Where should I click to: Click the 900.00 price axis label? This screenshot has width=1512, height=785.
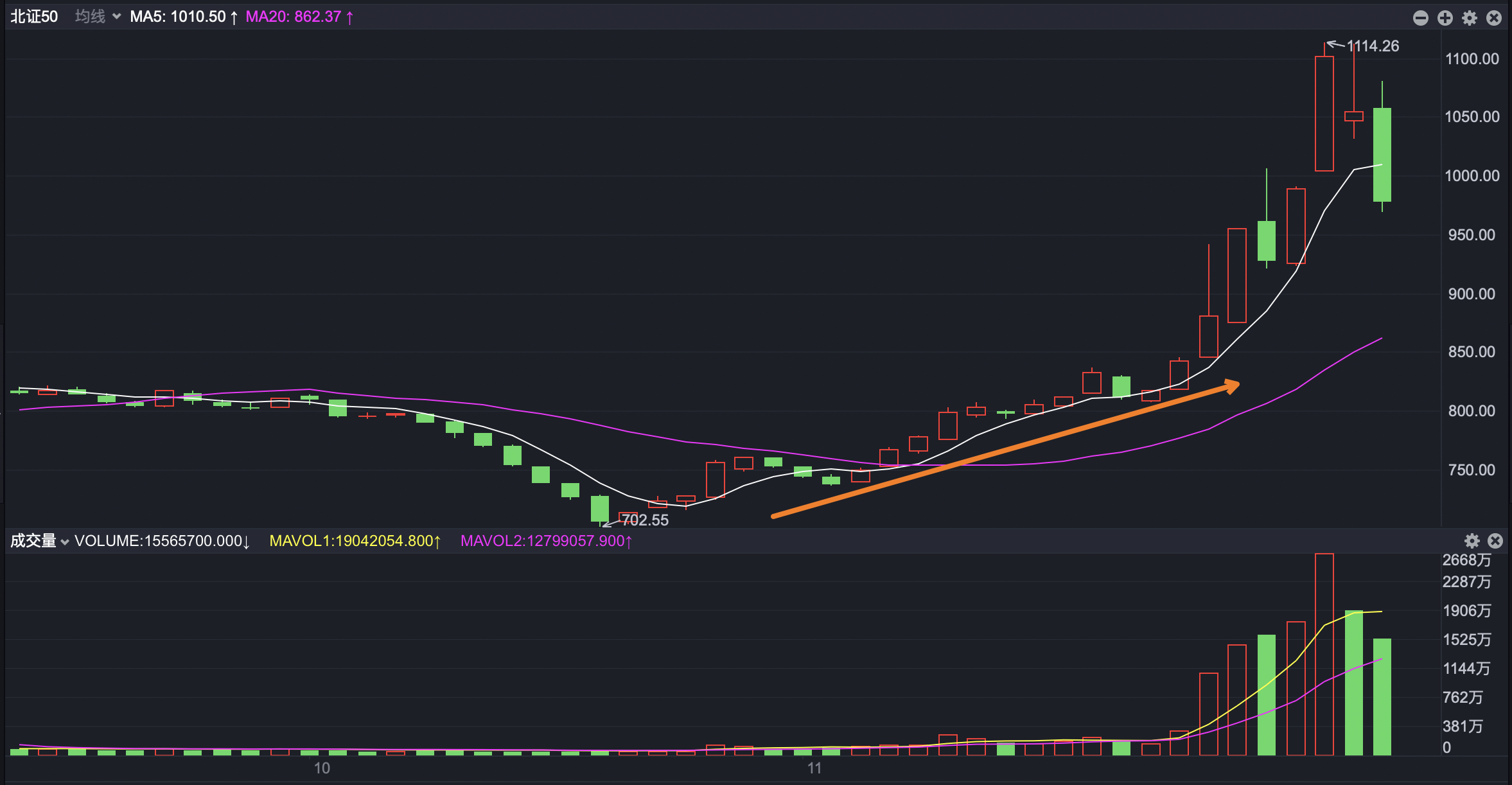click(1472, 294)
